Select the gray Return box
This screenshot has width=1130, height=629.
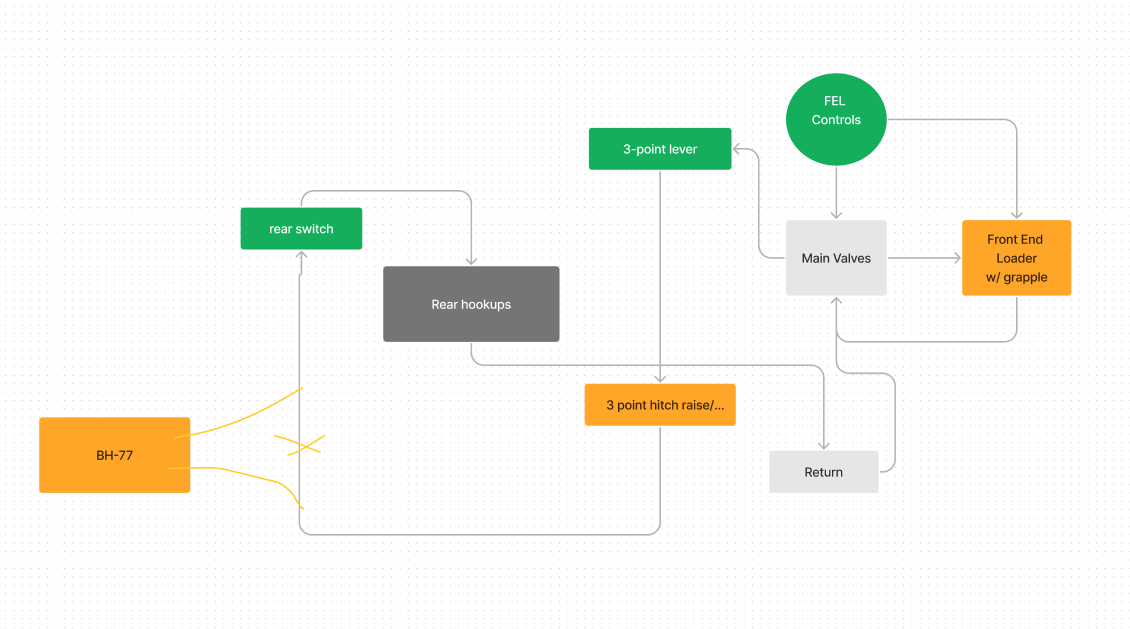click(x=823, y=472)
